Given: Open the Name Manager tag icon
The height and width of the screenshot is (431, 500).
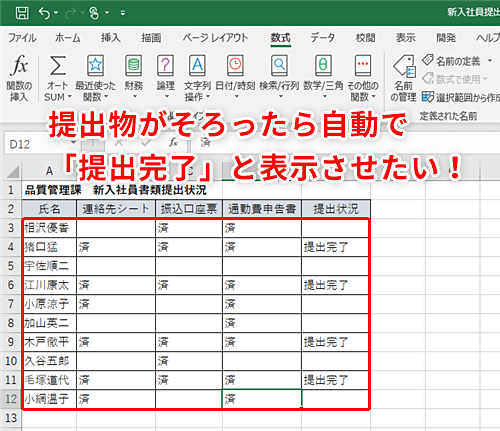Looking at the screenshot, I should point(404,66).
